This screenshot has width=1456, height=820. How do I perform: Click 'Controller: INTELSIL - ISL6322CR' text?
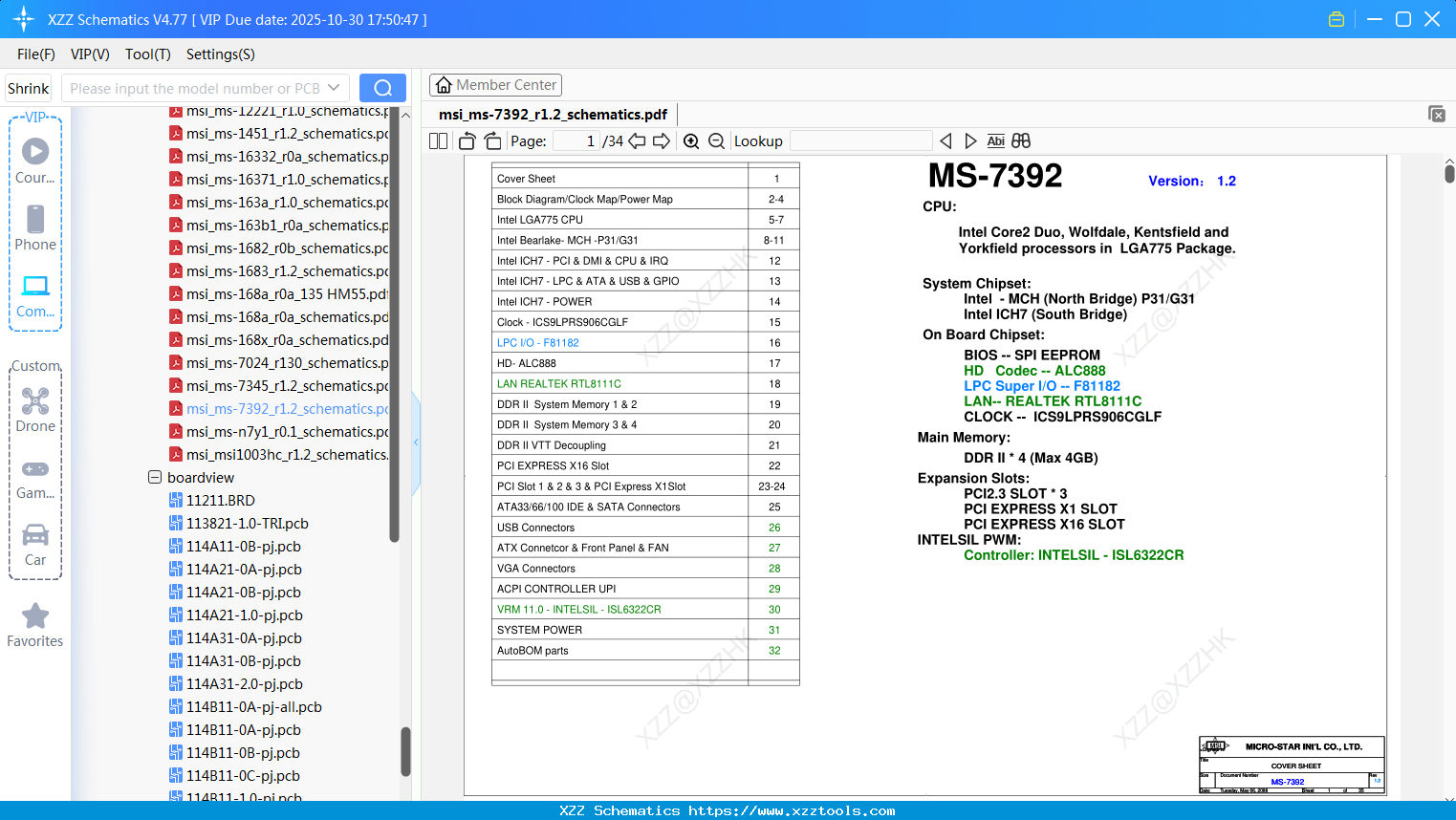1074,555
